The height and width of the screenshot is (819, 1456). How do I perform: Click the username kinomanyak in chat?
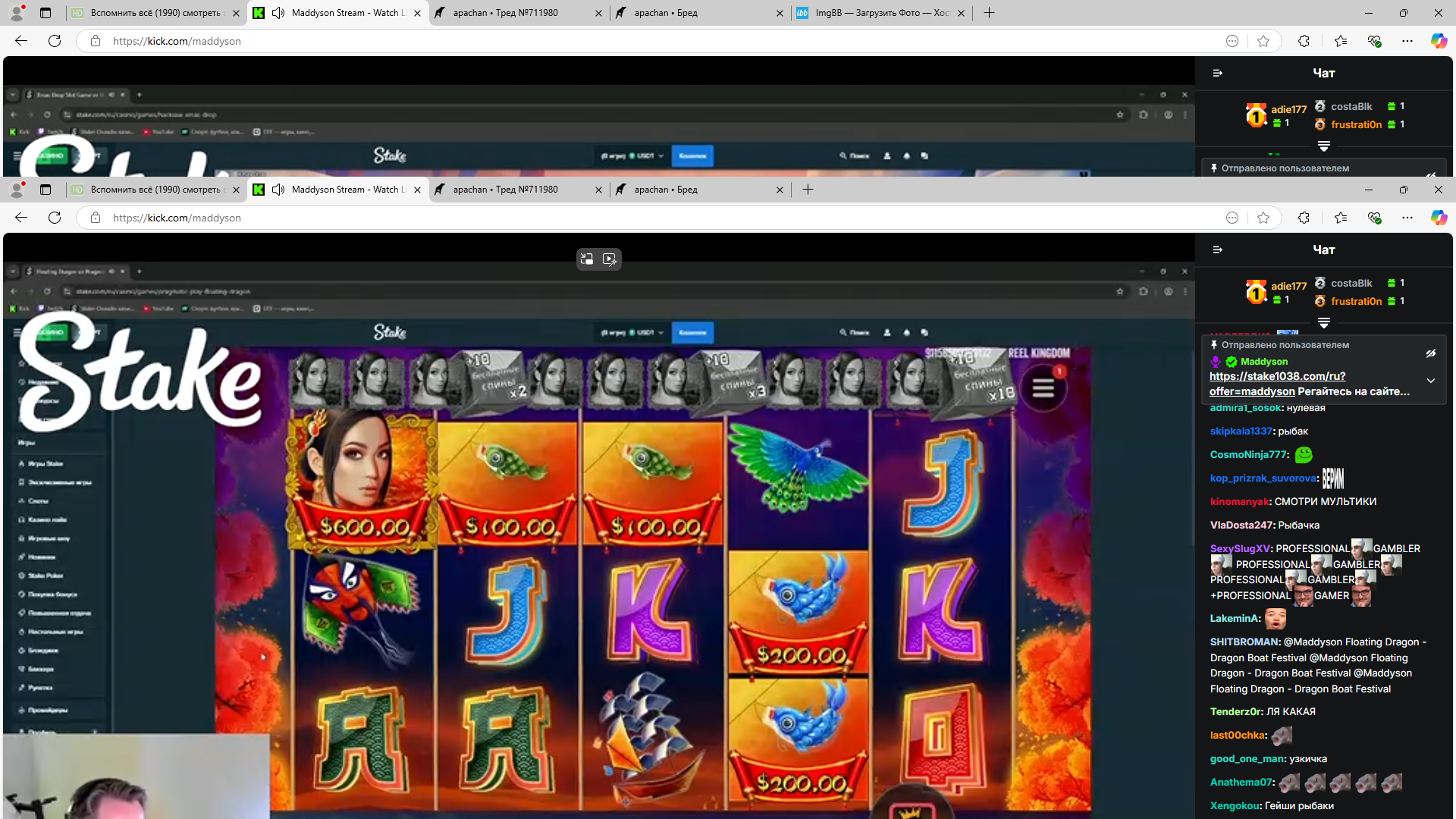click(1239, 501)
